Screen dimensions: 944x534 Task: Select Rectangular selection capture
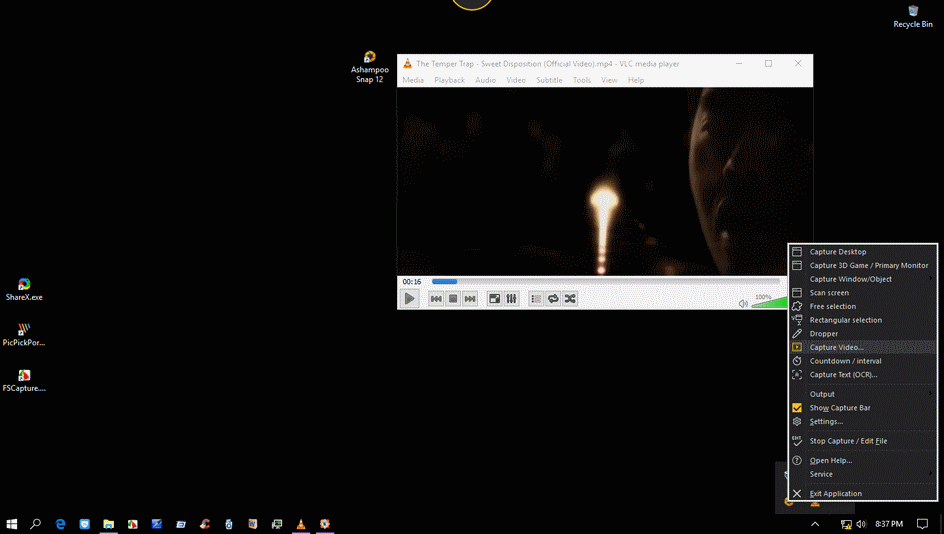(862, 320)
